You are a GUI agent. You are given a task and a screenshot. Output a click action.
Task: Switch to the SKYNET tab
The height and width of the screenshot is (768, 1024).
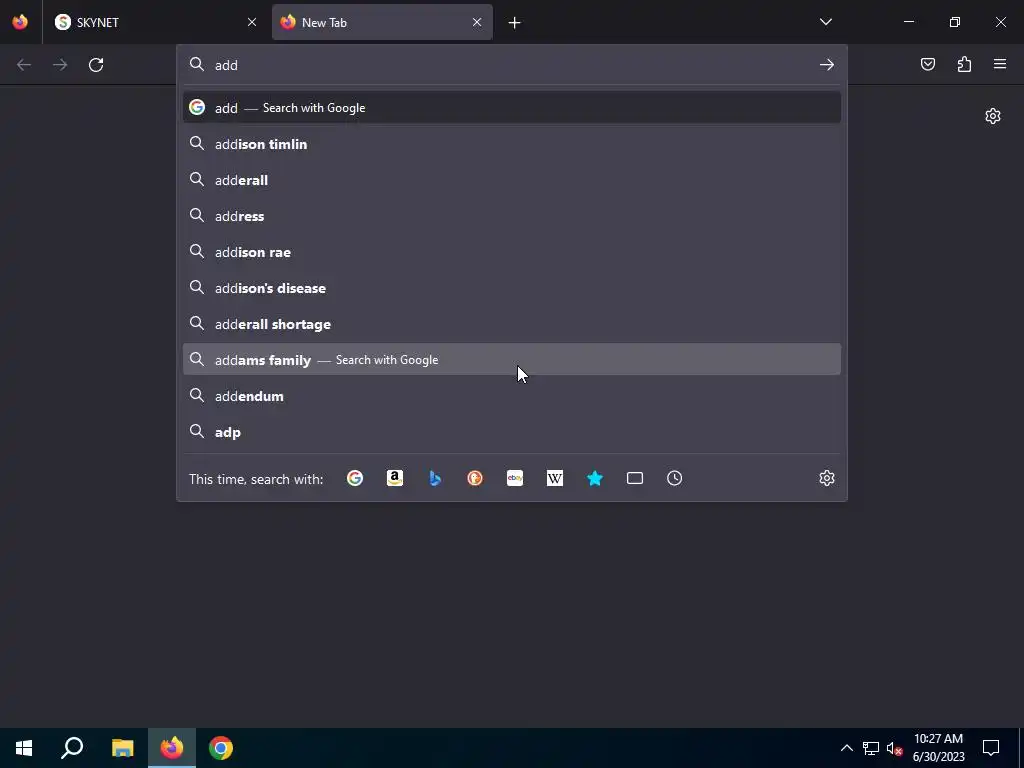coord(155,22)
